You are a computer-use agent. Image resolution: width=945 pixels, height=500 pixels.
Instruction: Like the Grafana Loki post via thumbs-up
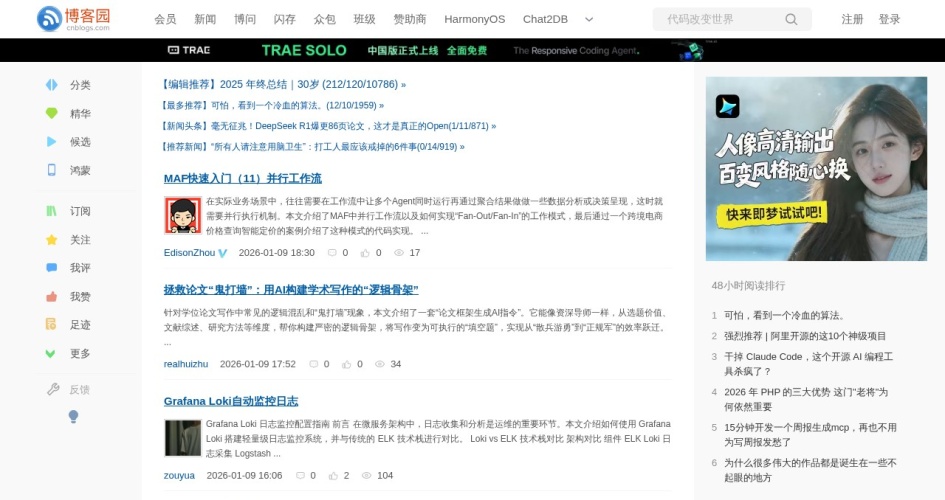[x=331, y=475]
